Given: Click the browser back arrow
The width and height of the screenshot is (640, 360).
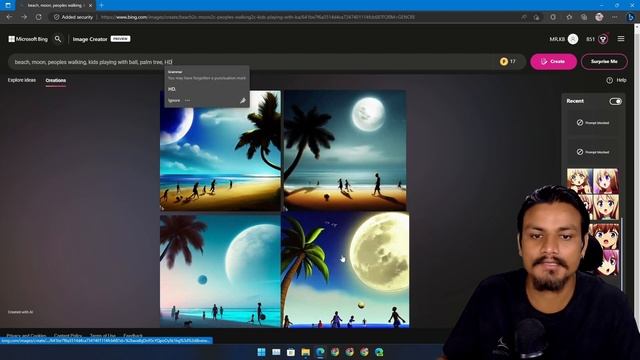Looking at the screenshot, I should point(9,17).
